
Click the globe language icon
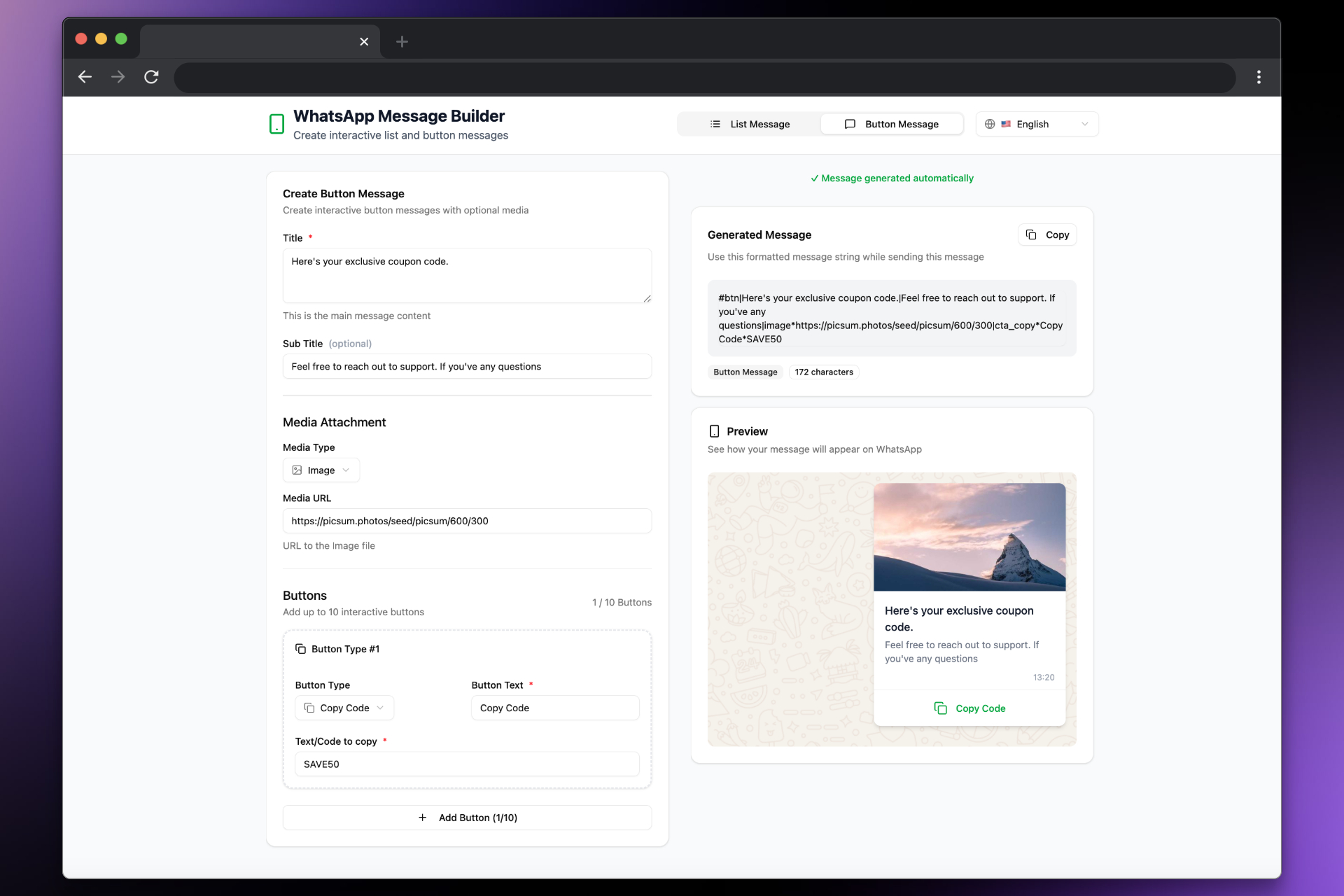pyautogui.click(x=990, y=124)
